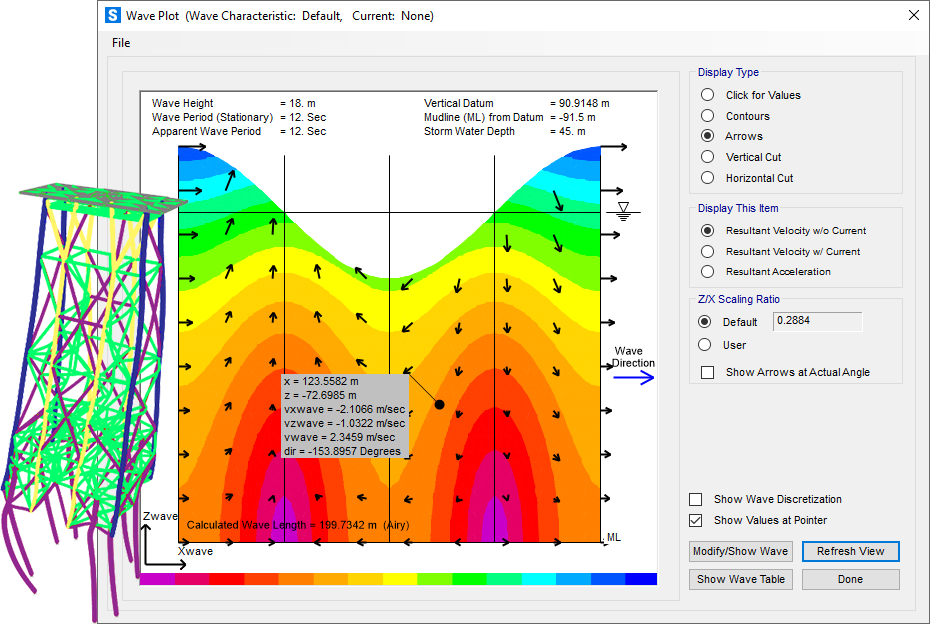
Task: Enable Show Wave Discretization checkbox
Action: [x=696, y=499]
